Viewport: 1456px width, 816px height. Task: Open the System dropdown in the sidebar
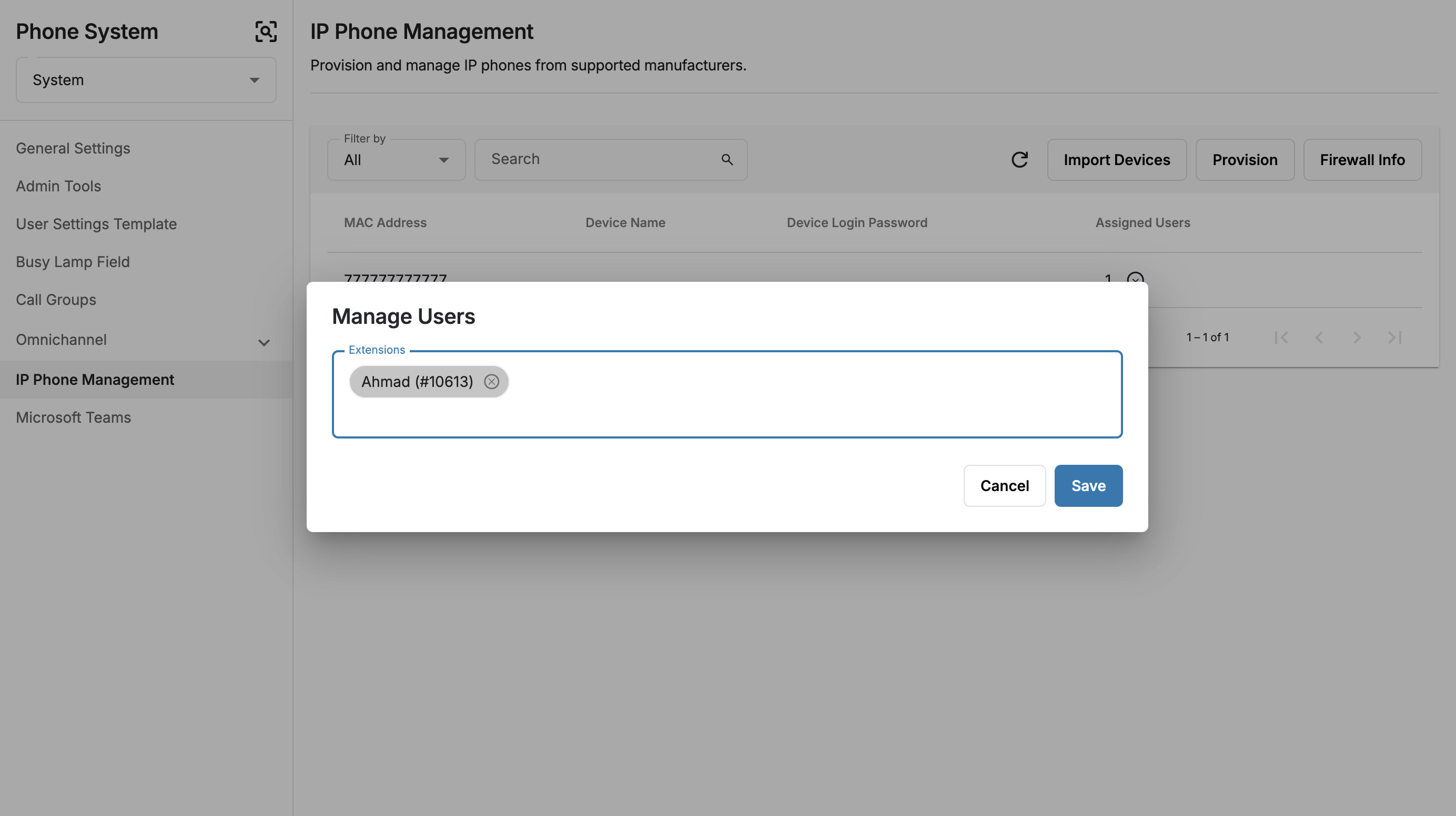(146, 80)
